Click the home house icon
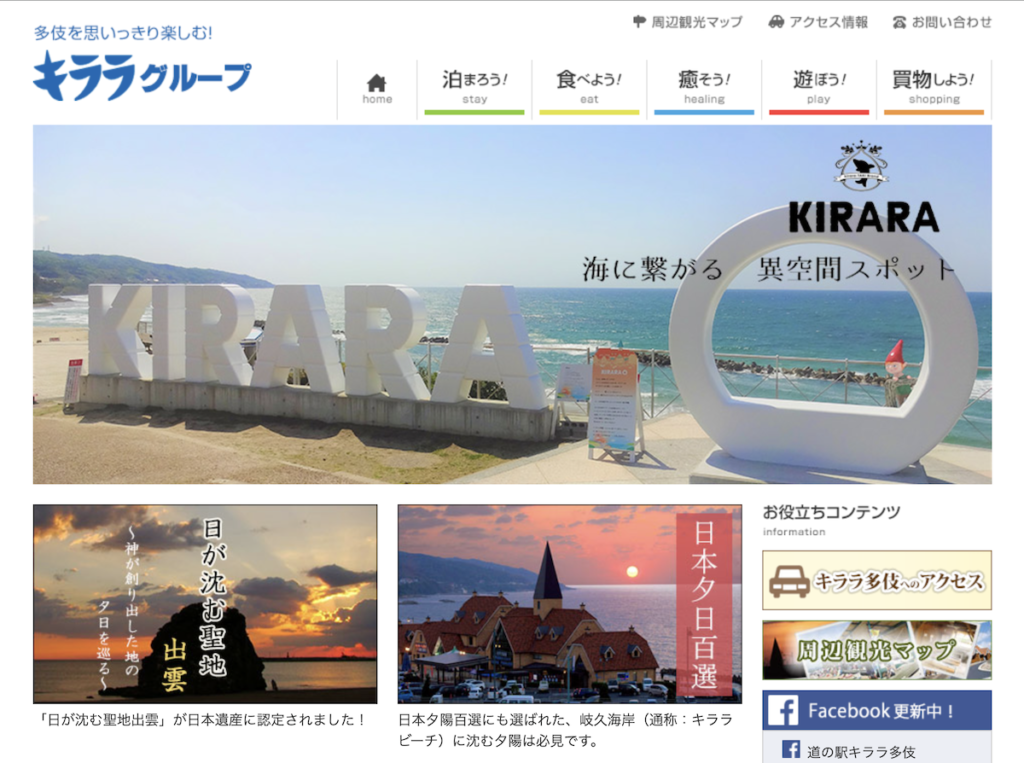Image resolution: width=1024 pixels, height=763 pixels. pos(376,83)
